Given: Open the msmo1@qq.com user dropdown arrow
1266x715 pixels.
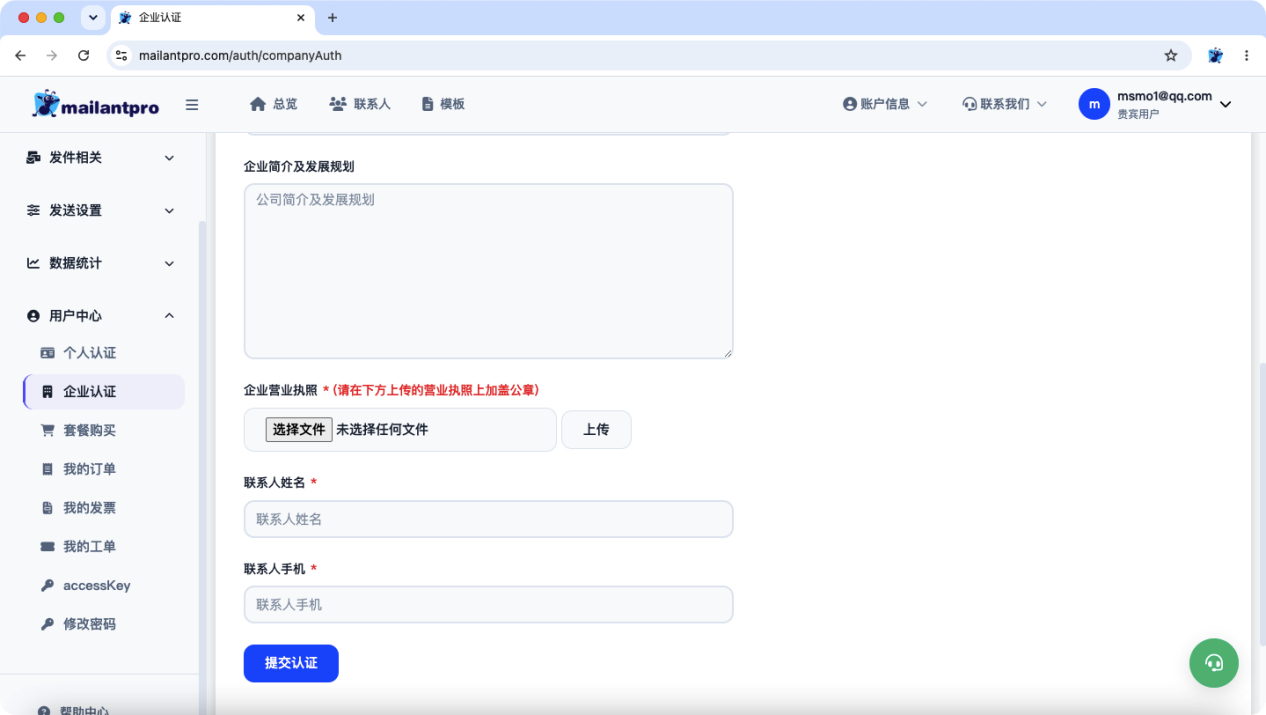Looking at the screenshot, I should [1226, 104].
